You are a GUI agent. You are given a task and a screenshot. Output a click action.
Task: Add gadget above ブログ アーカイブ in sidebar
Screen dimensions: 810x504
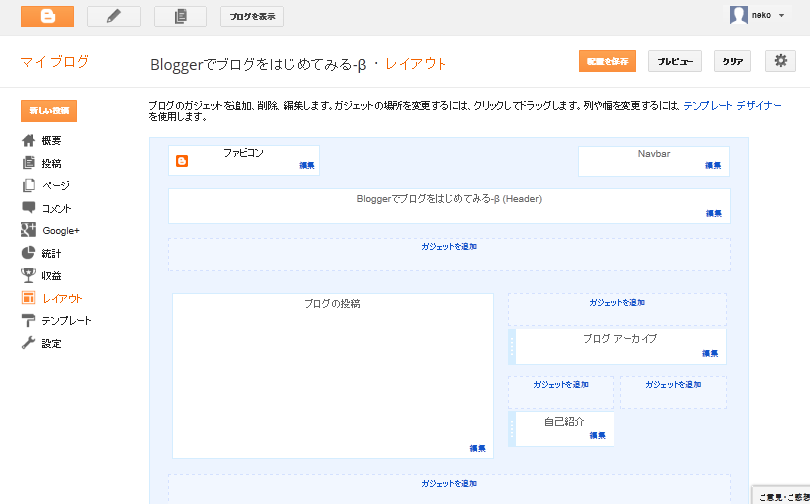(x=617, y=303)
